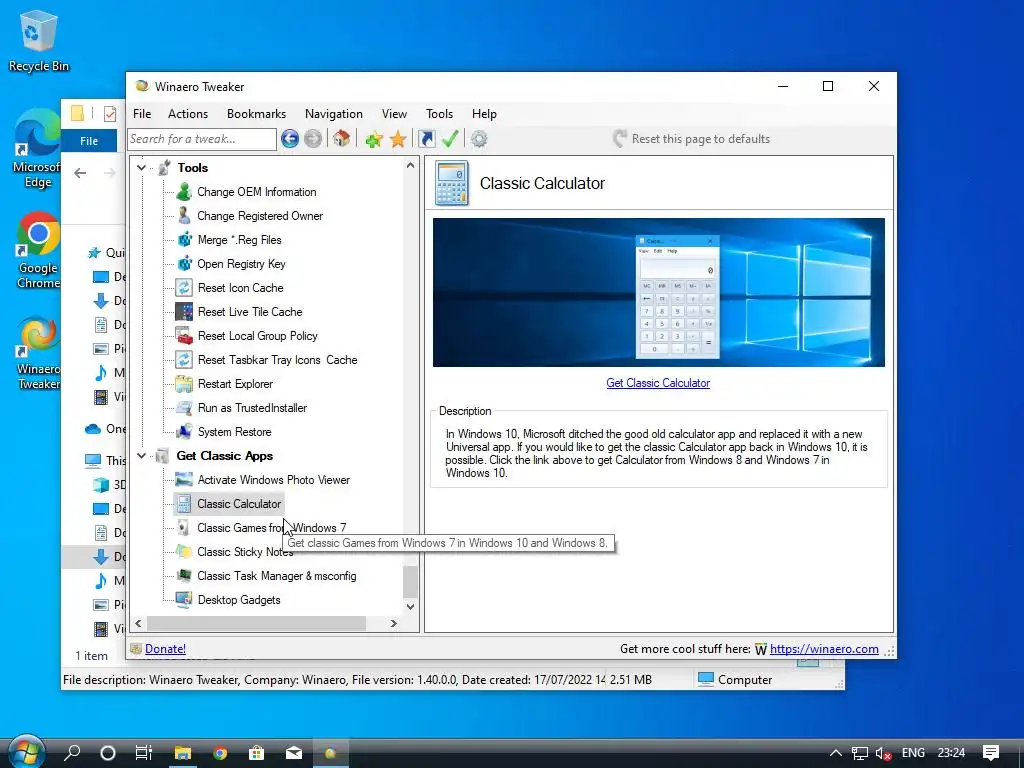Viewport: 1024px width, 768px height.
Task: Open the Tools menu in the menu bar
Action: click(x=440, y=114)
